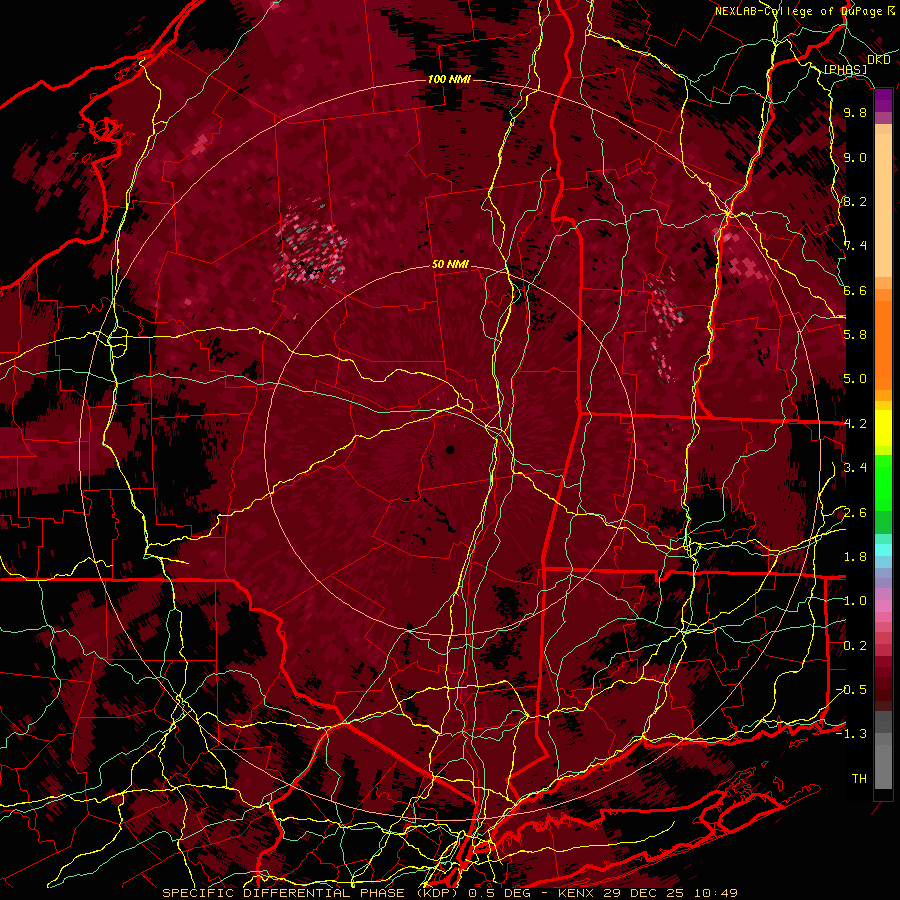Image resolution: width=900 pixels, height=900 pixels.
Task: Click the 4.2 value on the scale
Action: 855,424
